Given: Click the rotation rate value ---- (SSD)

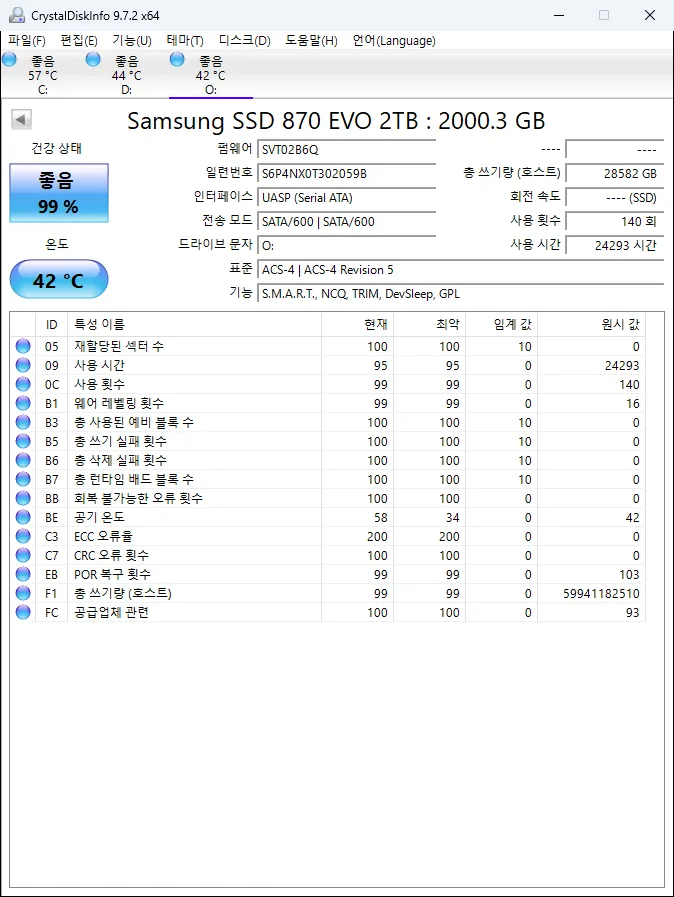Looking at the screenshot, I should click(614, 197).
